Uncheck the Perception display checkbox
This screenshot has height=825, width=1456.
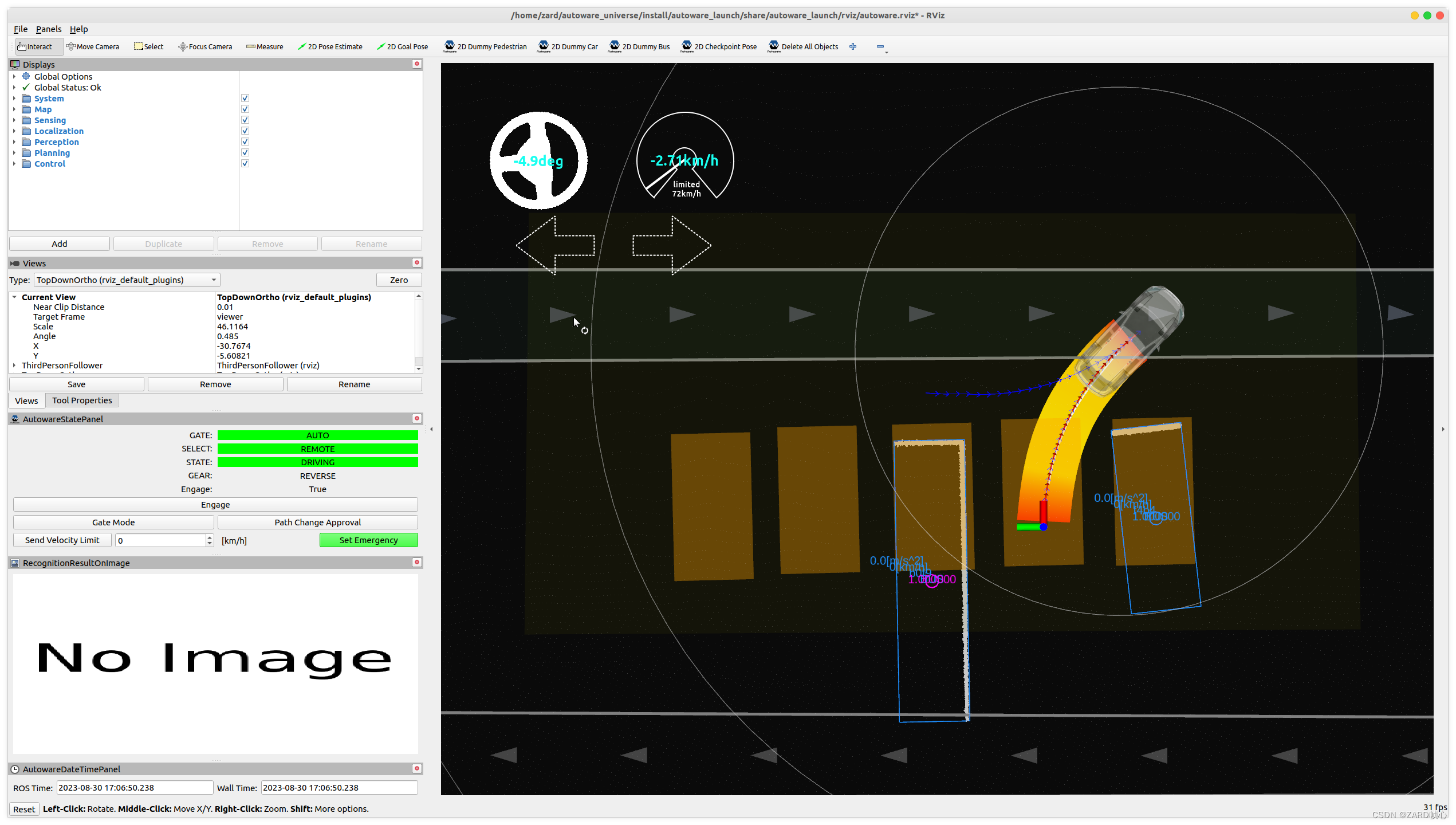245,142
